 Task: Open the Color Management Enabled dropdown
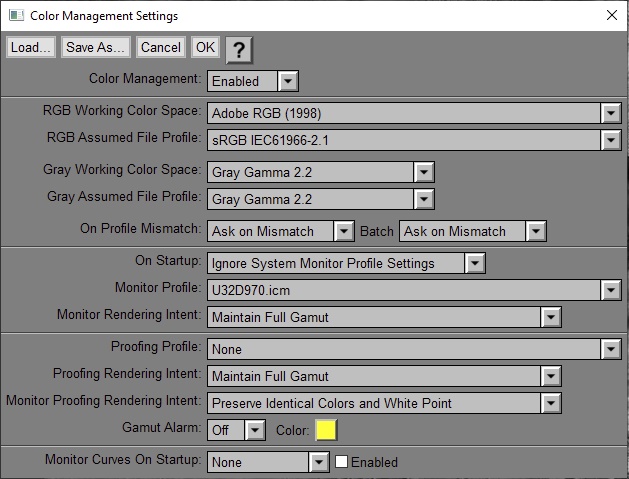click(287, 81)
